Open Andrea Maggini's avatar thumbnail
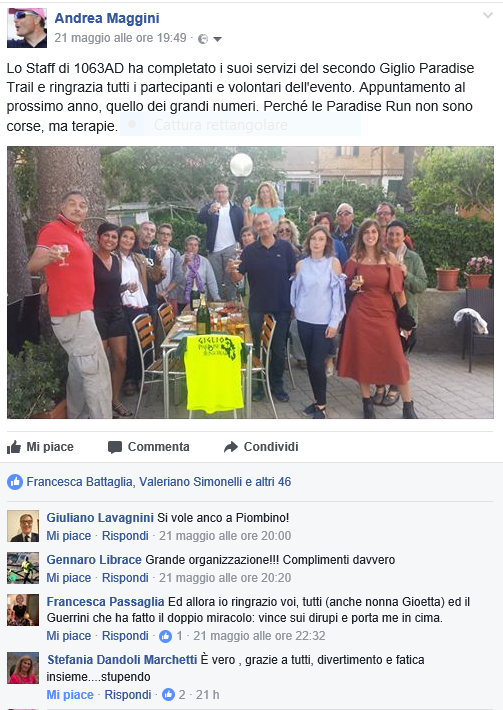 click(27, 28)
